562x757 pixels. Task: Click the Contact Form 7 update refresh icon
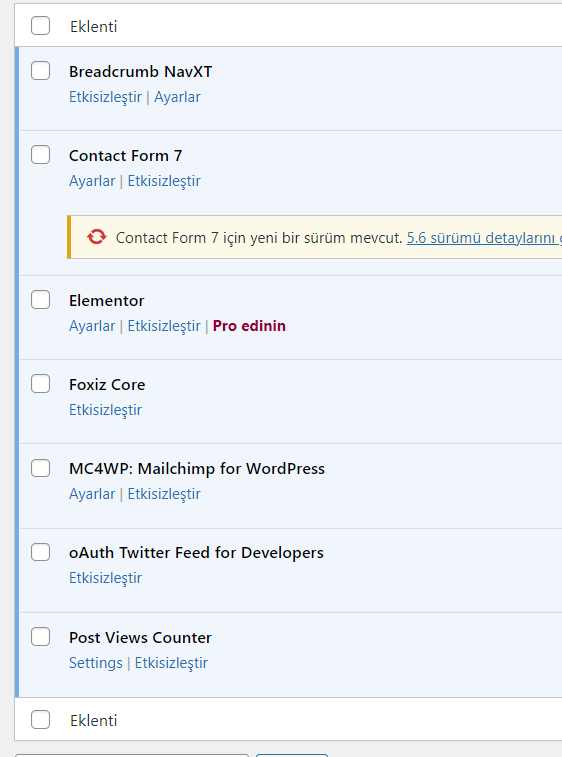coord(97,237)
